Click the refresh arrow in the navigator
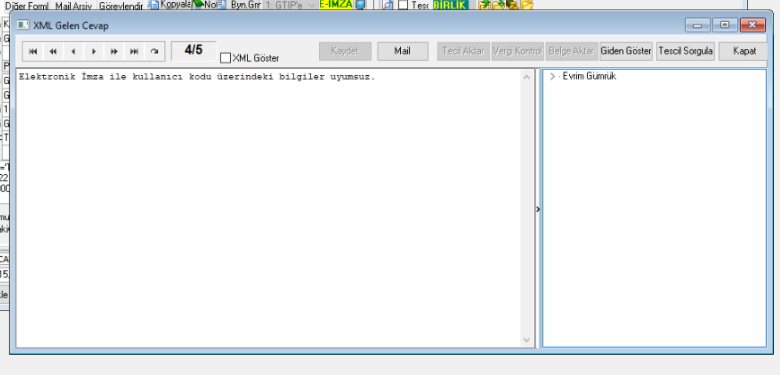 click(x=154, y=52)
